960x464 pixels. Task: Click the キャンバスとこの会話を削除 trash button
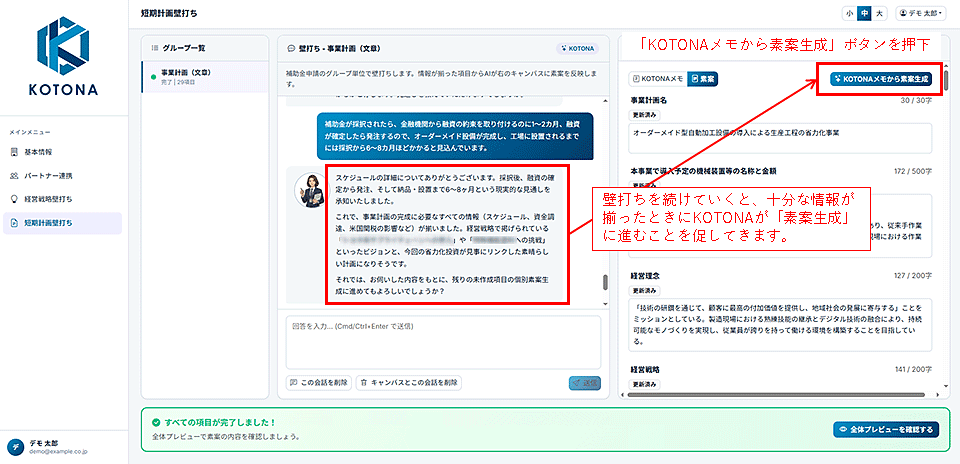(409, 383)
